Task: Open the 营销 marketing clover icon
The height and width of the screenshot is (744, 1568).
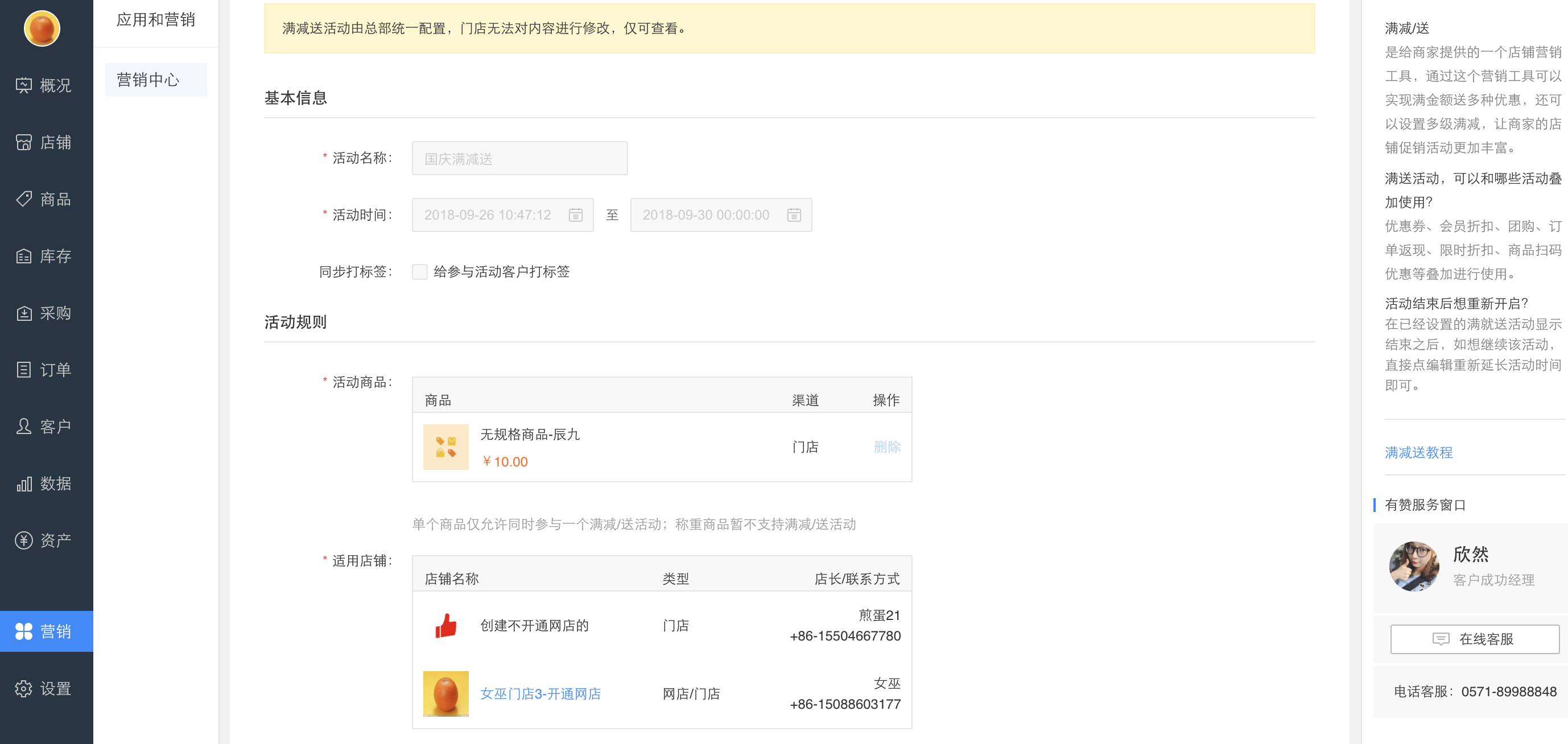Action: tap(24, 631)
